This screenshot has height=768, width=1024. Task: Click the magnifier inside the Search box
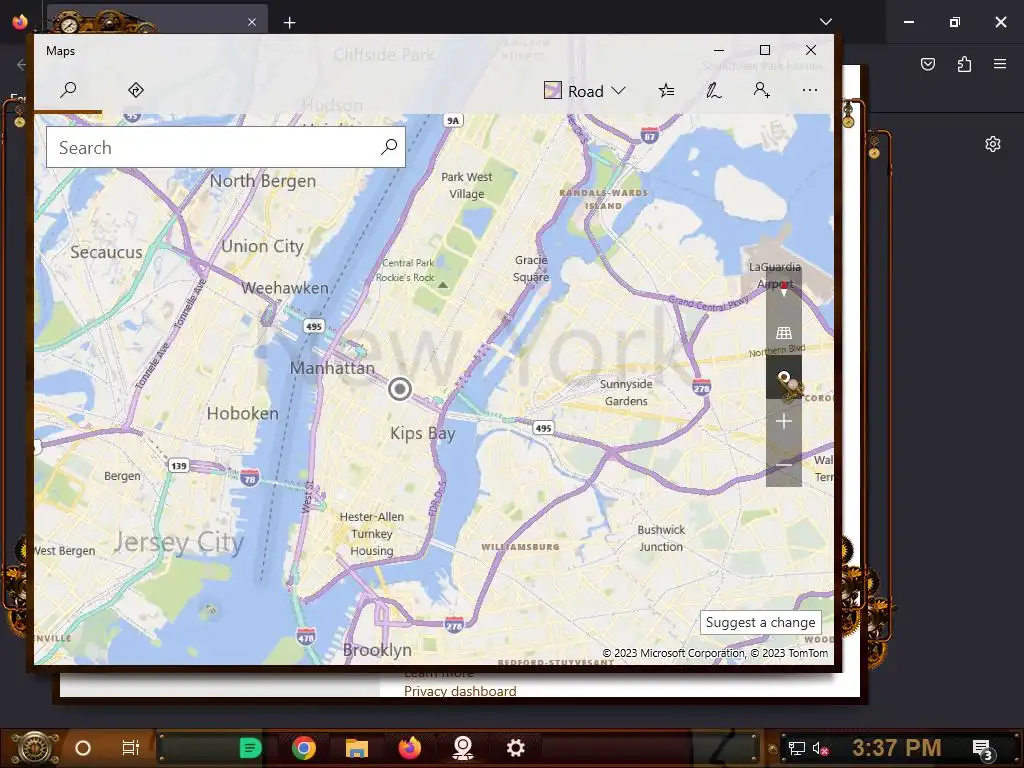[x=389, y=147]
